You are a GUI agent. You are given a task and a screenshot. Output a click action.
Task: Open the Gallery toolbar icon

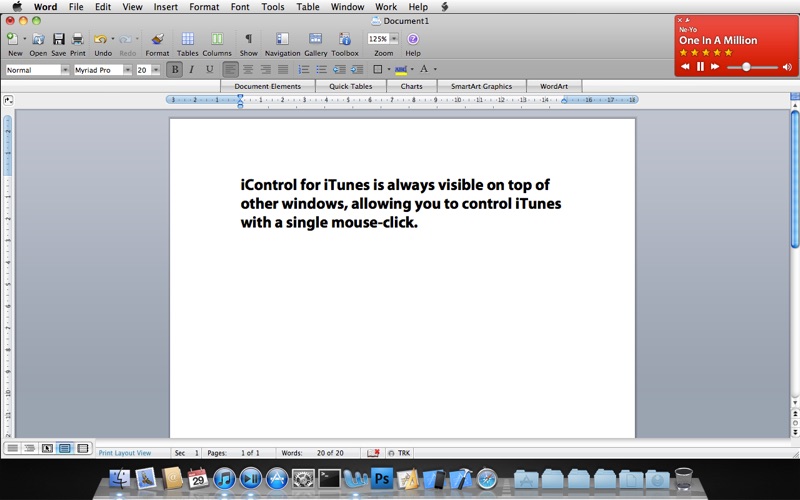[315, 40]
